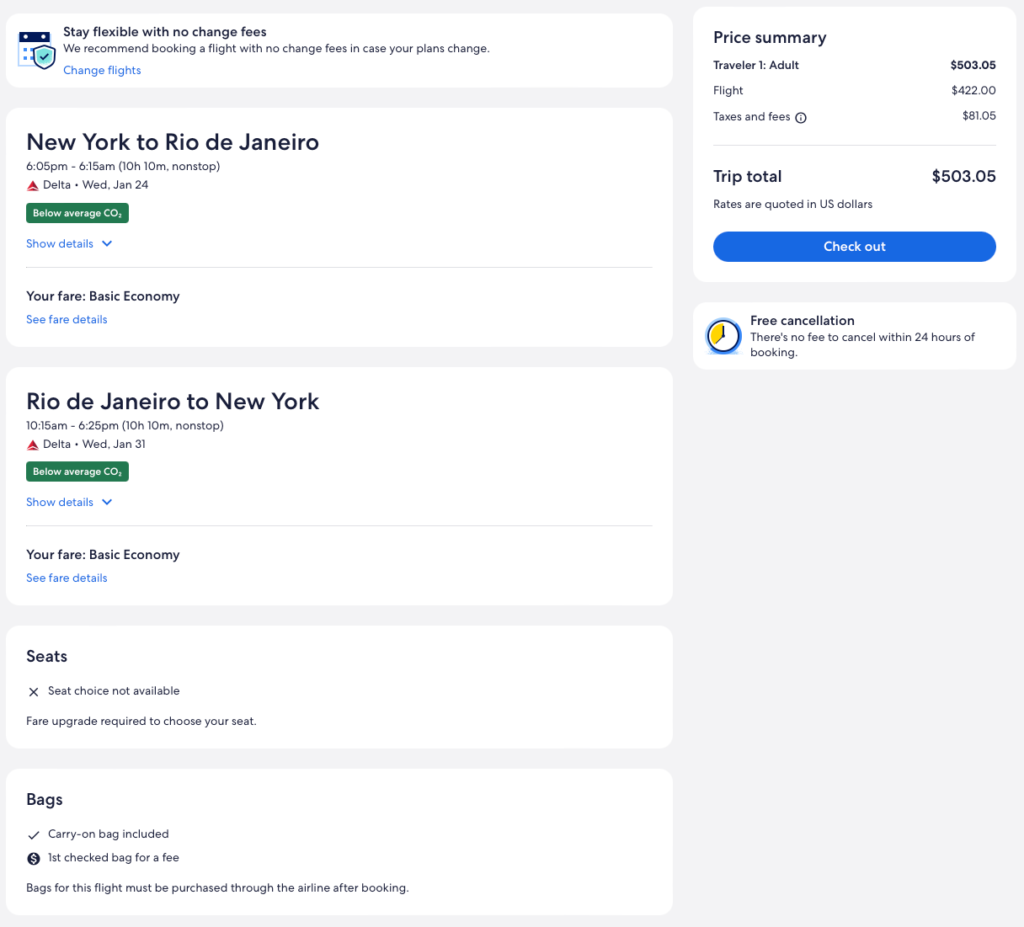The height and width of the screenshot is (927, 1024).
Task: Click the Delta logo on the Jan 31 flight
Action: tap(33, 444)
